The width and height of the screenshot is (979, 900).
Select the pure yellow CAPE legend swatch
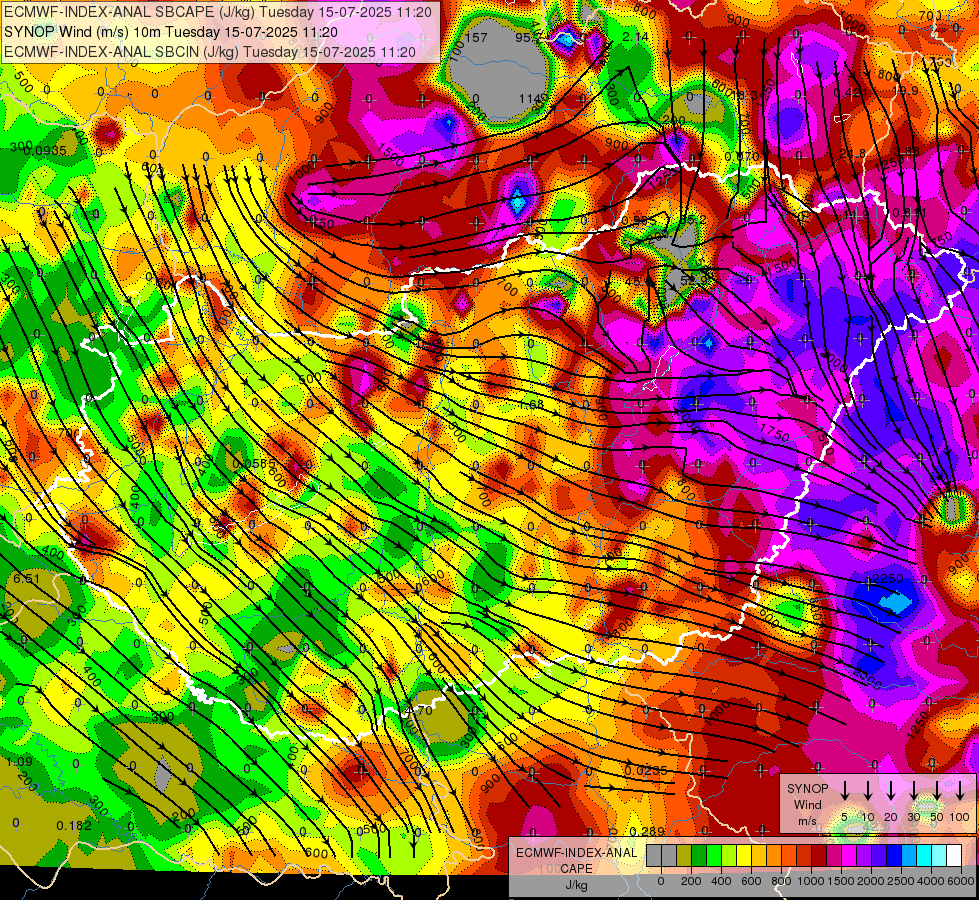[x=744, y=856]
